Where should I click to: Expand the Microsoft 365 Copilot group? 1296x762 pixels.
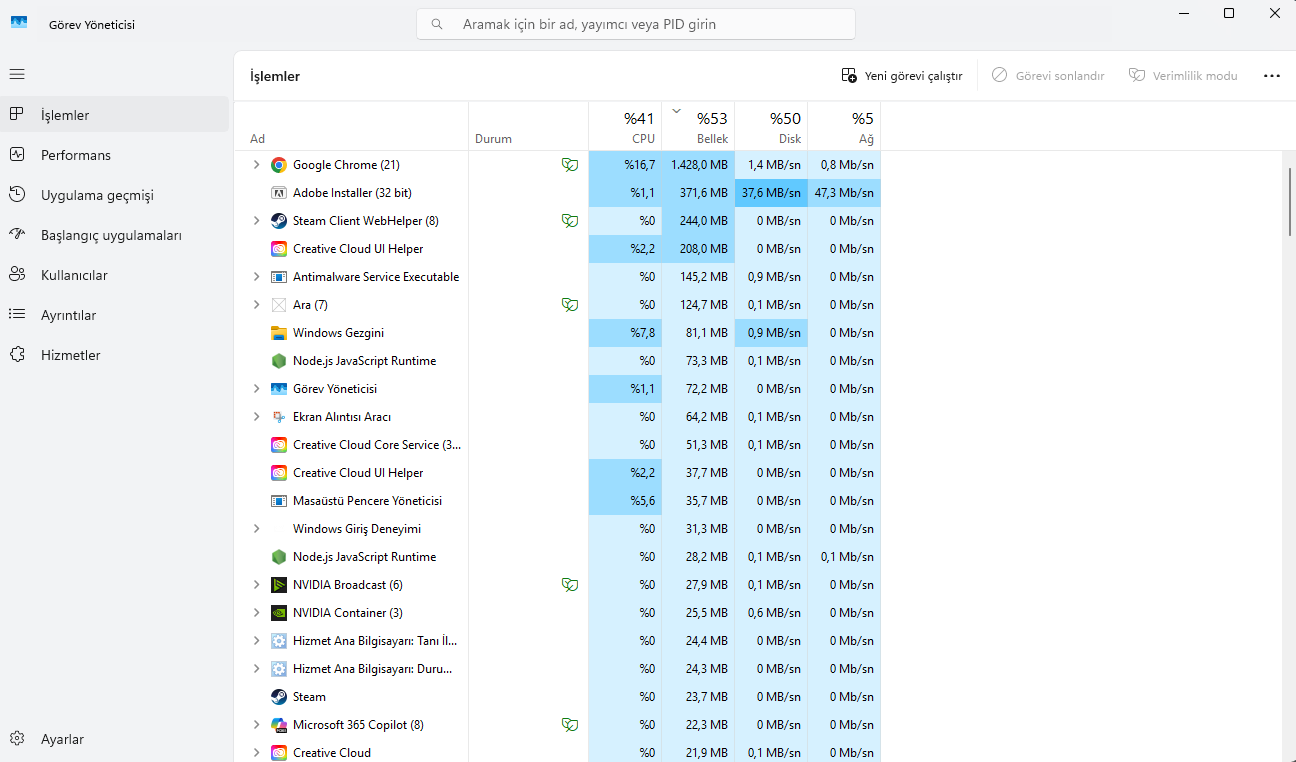coord(256,725)
